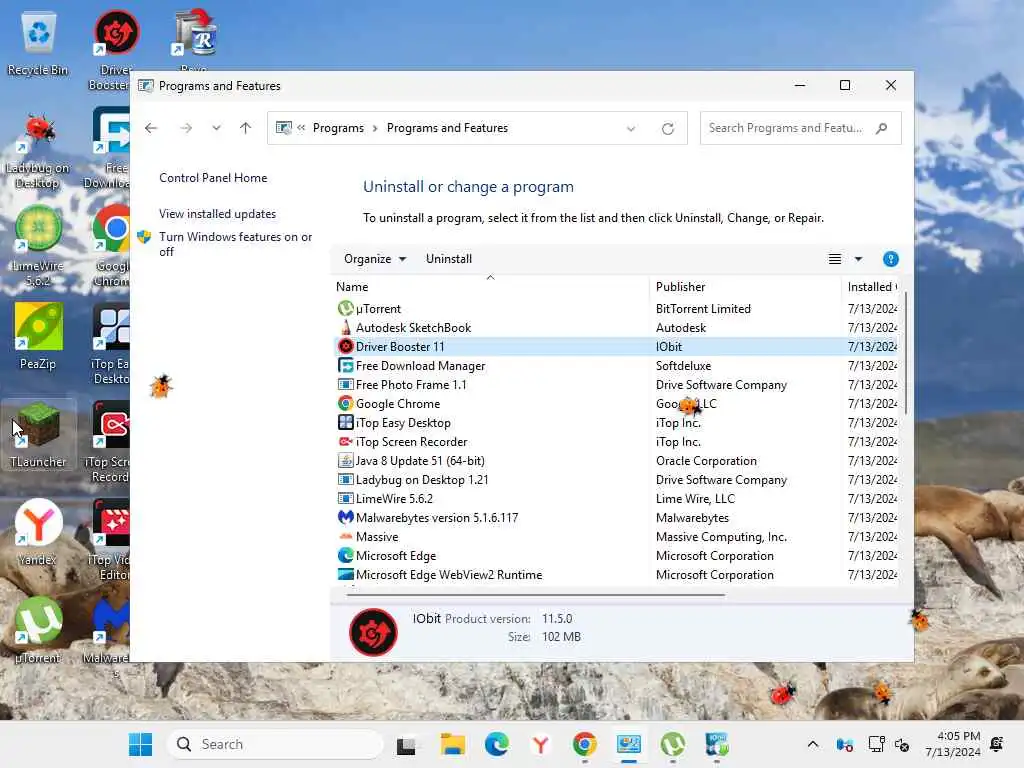Open the TLauncher desktop shortcut
Image resolution: width=1024 pixels, height=768 pixels.
click(x=38, y=434)
